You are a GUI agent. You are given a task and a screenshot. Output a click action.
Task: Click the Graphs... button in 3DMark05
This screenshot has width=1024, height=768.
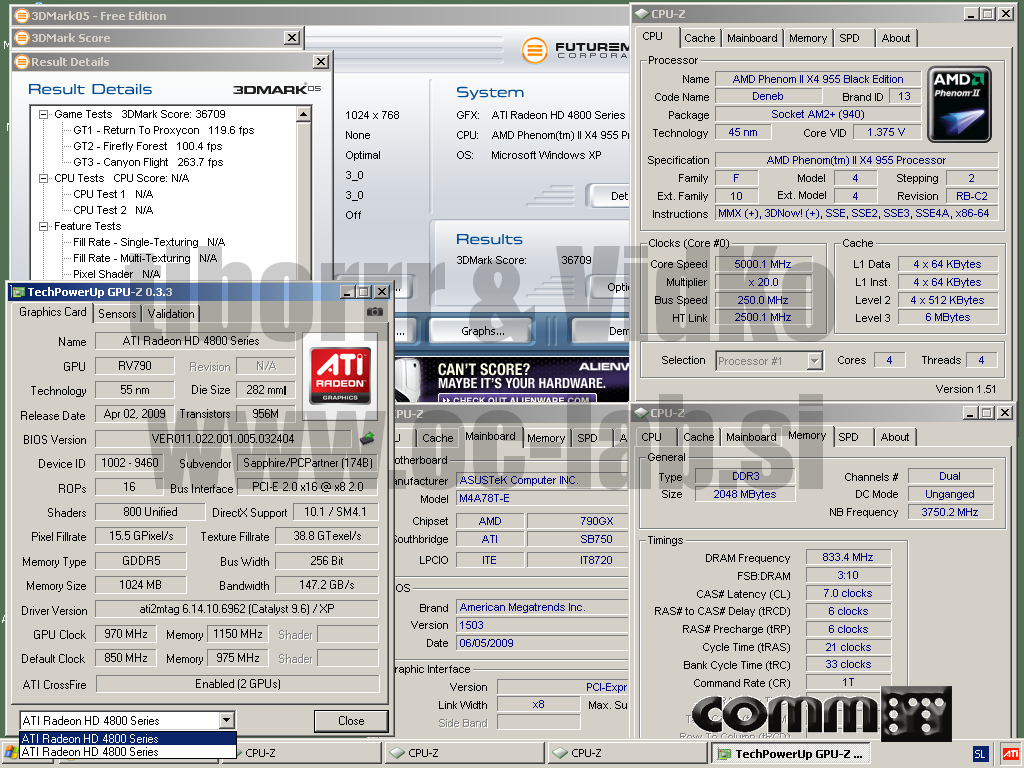[483, 331]
